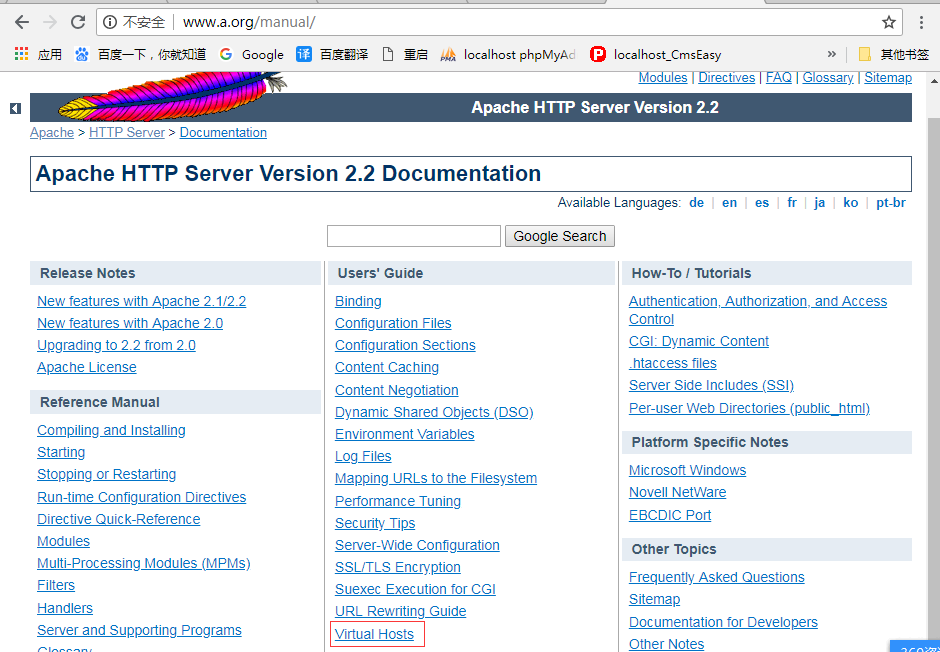Viewport: 940px width, 652px height.
Task: Open New features with Apache 2.0
Action: 130,323
